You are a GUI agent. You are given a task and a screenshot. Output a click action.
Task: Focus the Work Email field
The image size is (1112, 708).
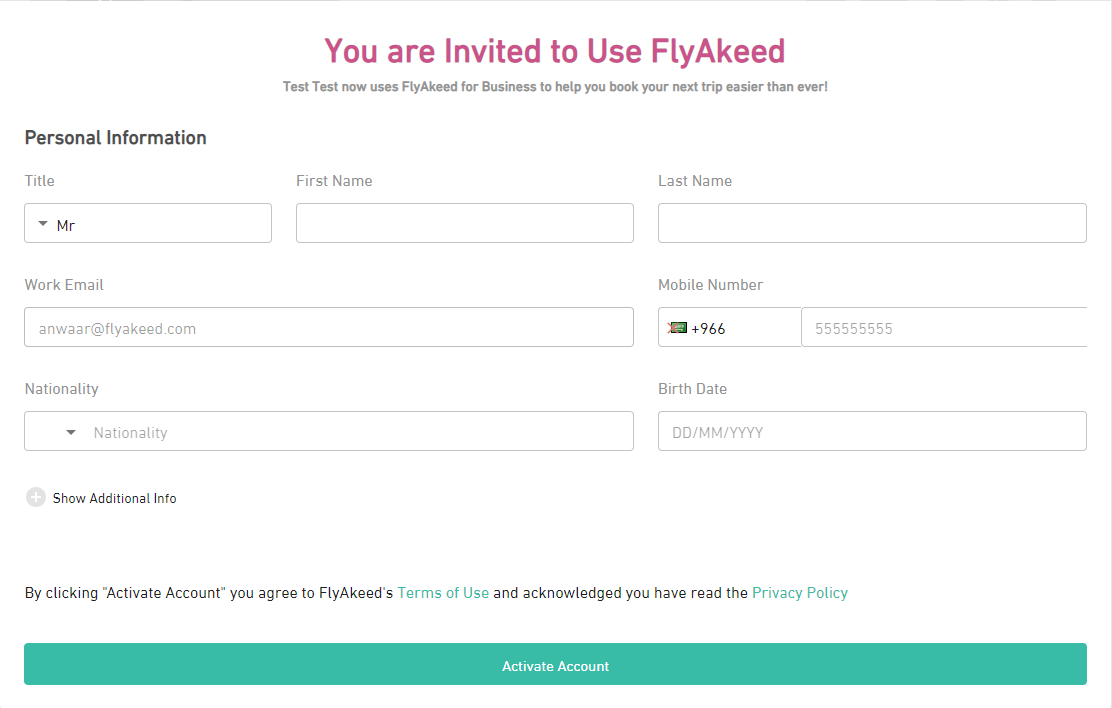point(329,327)
